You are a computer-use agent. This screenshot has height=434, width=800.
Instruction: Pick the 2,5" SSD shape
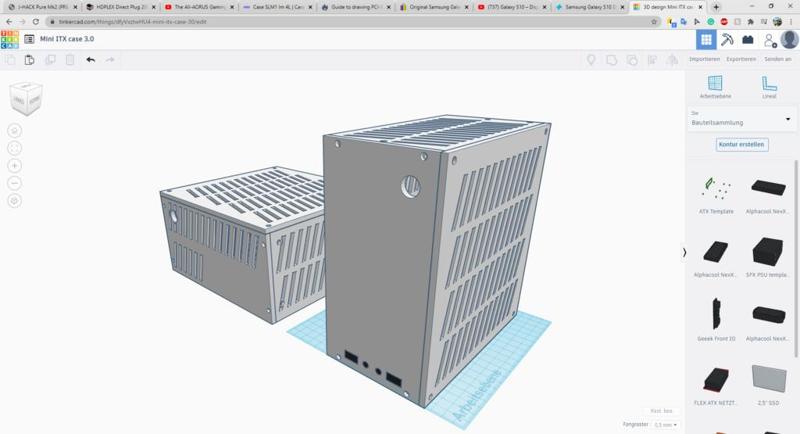[768, 385]
